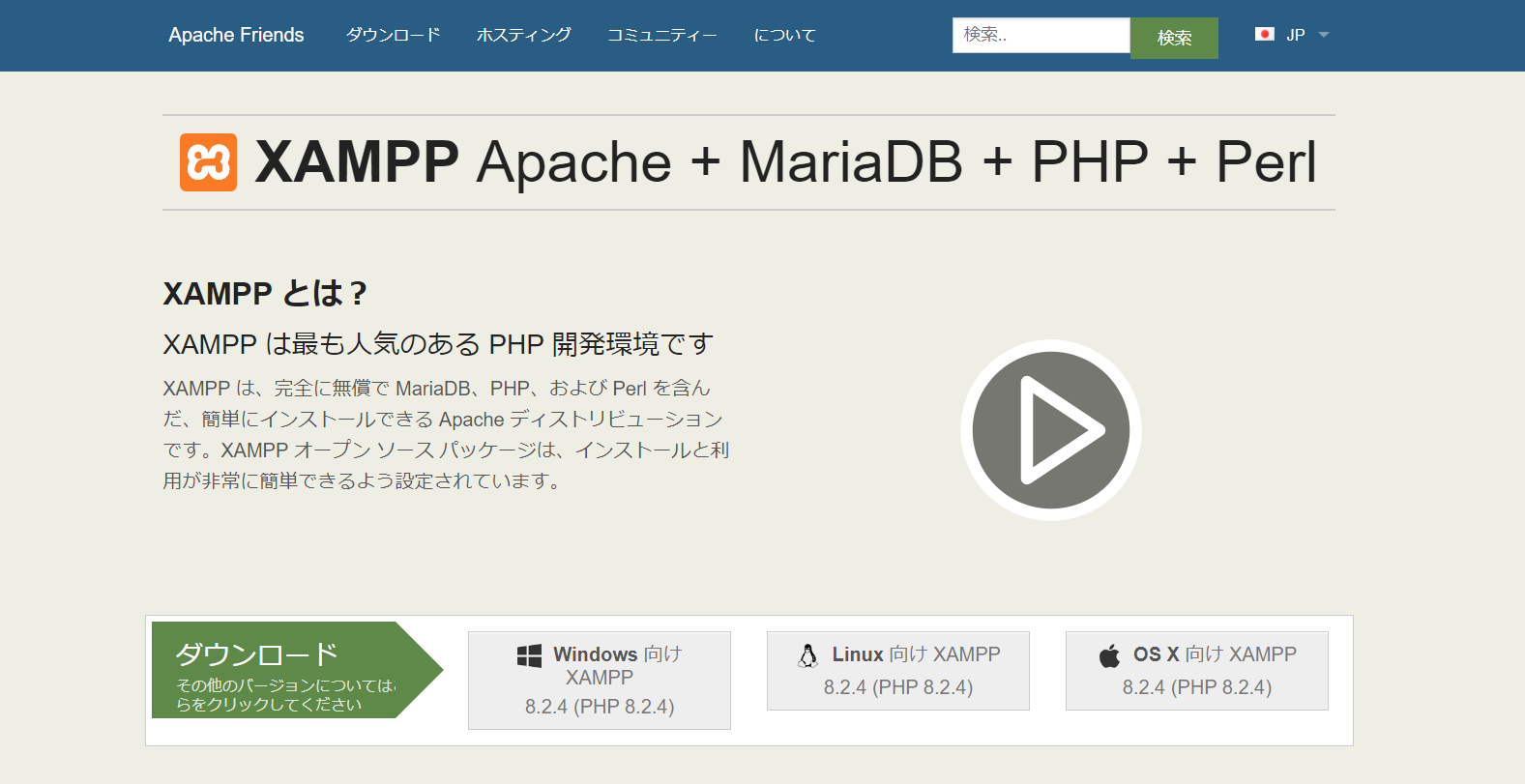This screenshot has width=1525, height=784.
Task: Click the XAMPP とは？ heading
Action: 265,293
